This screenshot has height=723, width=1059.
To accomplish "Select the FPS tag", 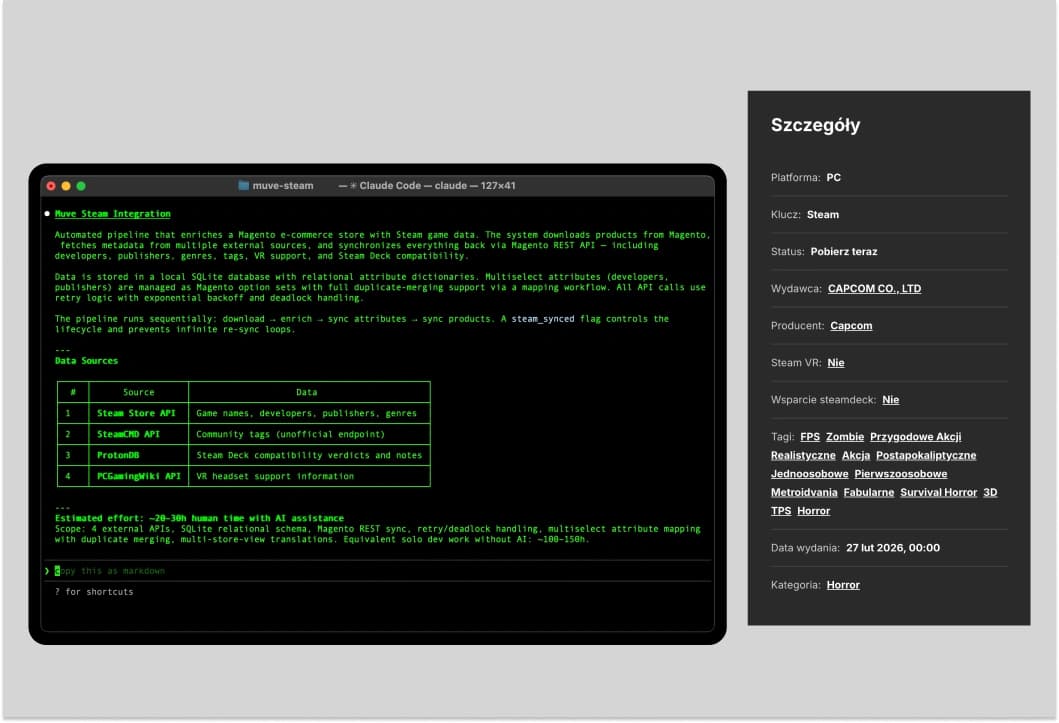I will [809, 437].
